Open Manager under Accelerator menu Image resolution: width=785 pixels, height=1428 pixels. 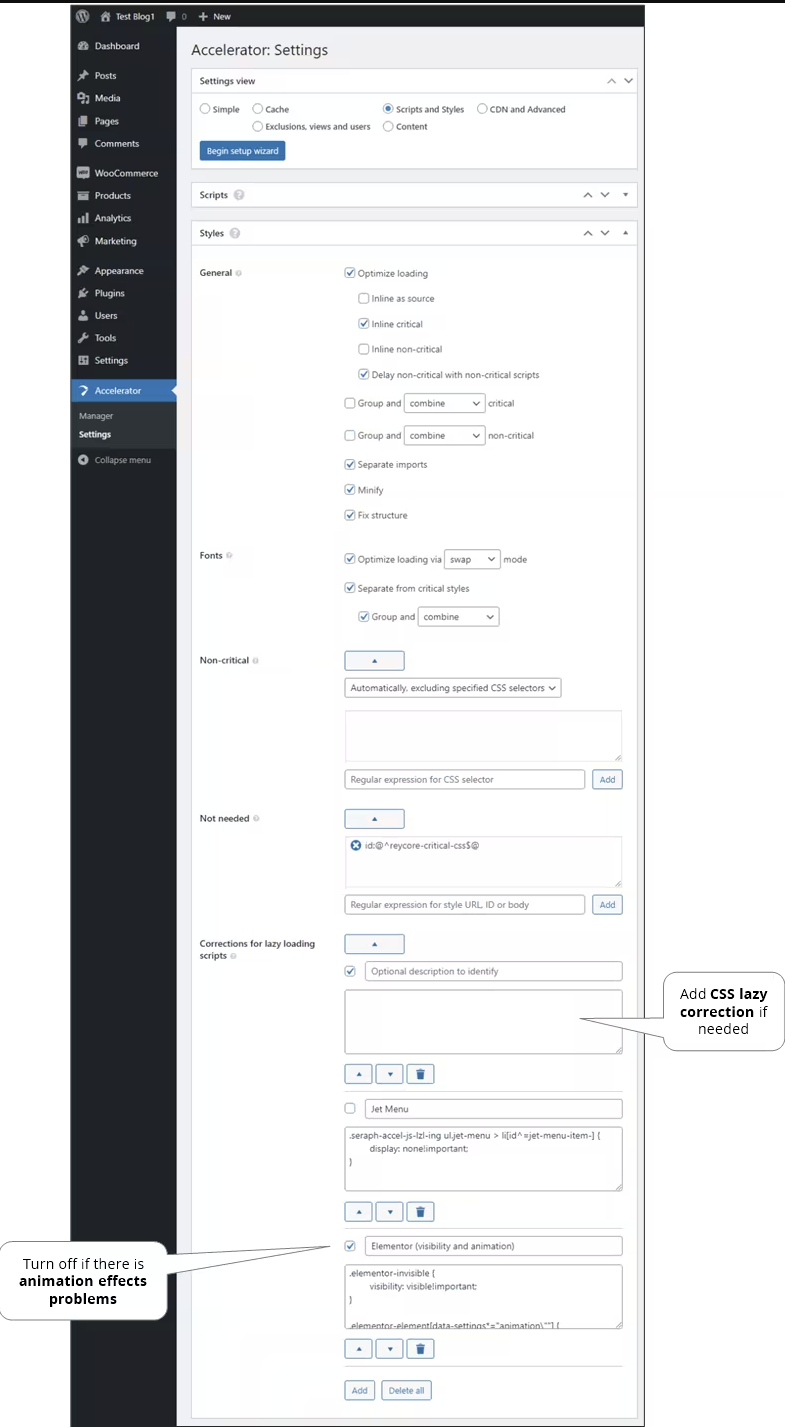96,416
